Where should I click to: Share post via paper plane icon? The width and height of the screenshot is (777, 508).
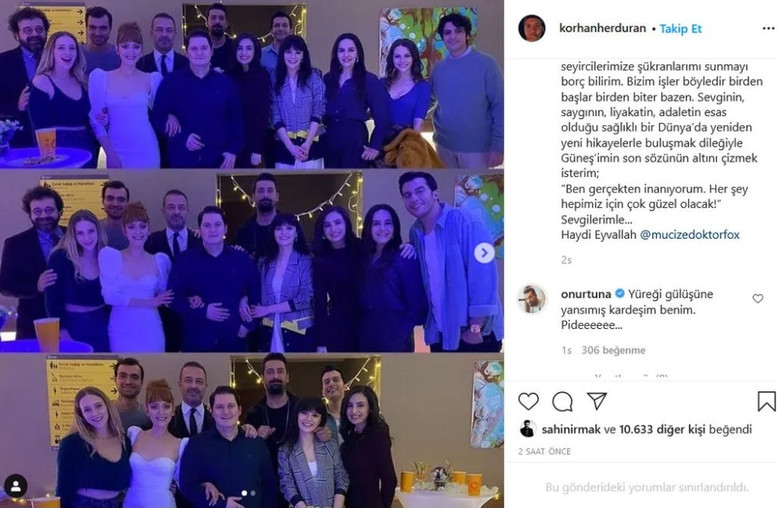(597, 401)
